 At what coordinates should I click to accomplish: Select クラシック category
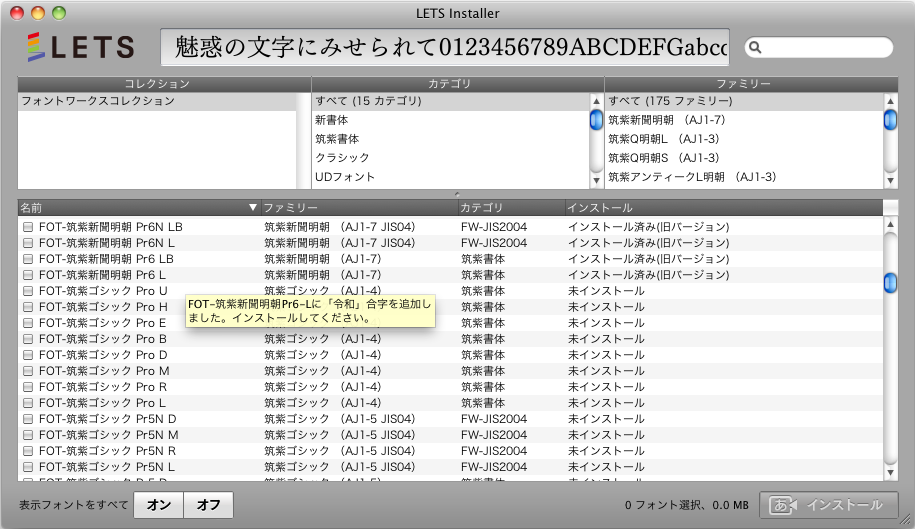pos(451,158)
